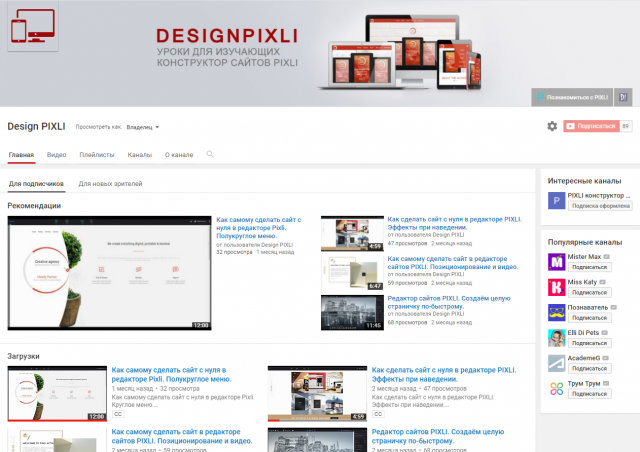Click CC badge under Эффекты при наведении upload

(378, 414)
